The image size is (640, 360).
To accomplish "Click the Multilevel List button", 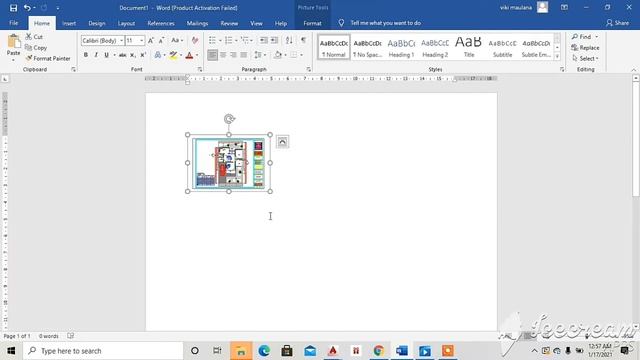I will point(245,40).
